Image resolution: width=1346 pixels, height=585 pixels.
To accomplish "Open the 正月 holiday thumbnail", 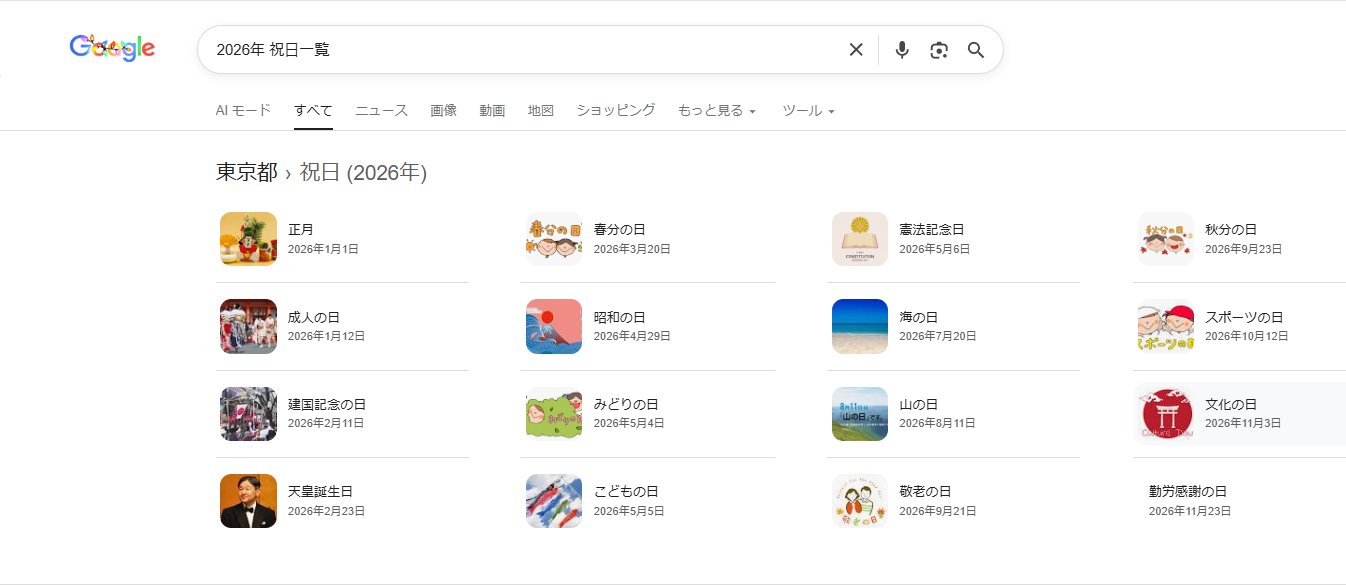I will pyautogui.click(x=248, y=239).
